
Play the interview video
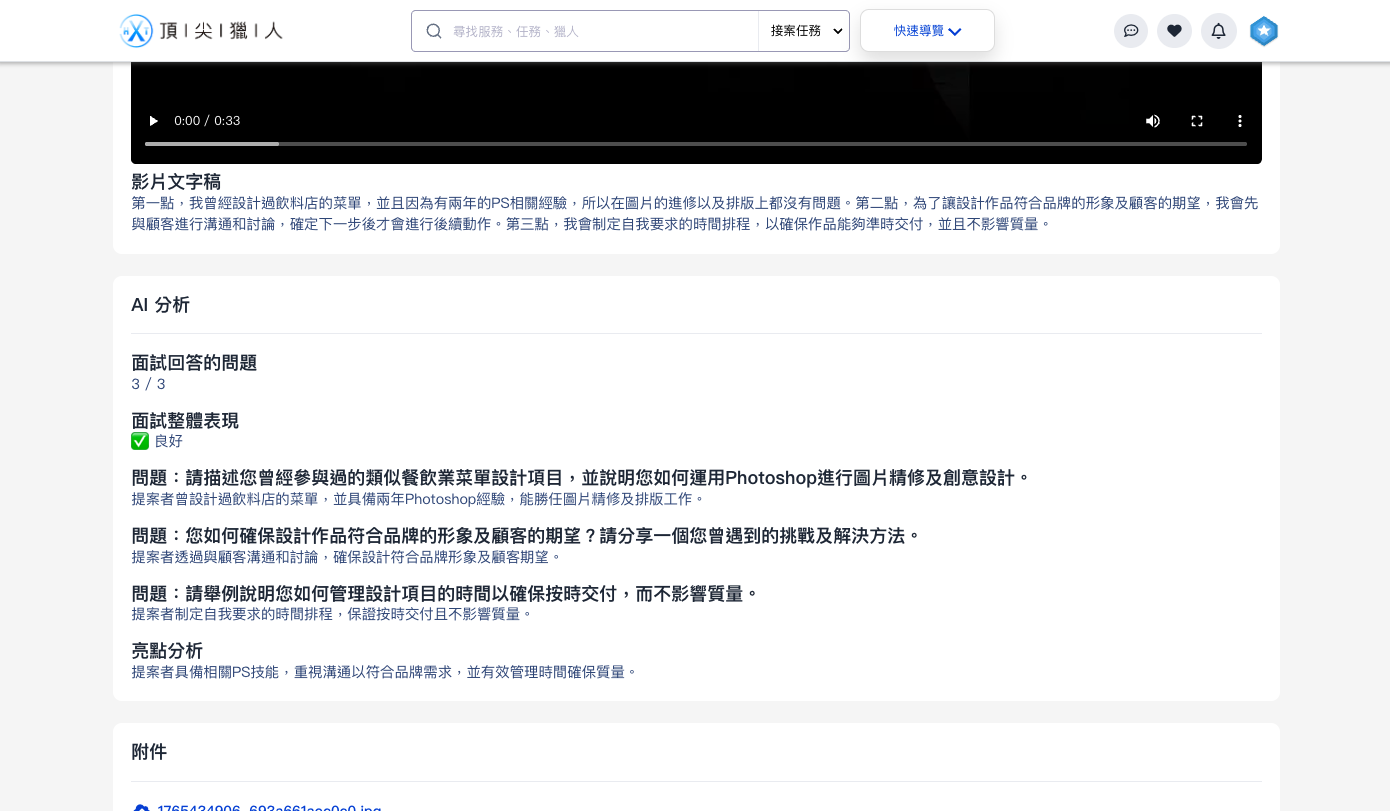click(x=153, y=121)
